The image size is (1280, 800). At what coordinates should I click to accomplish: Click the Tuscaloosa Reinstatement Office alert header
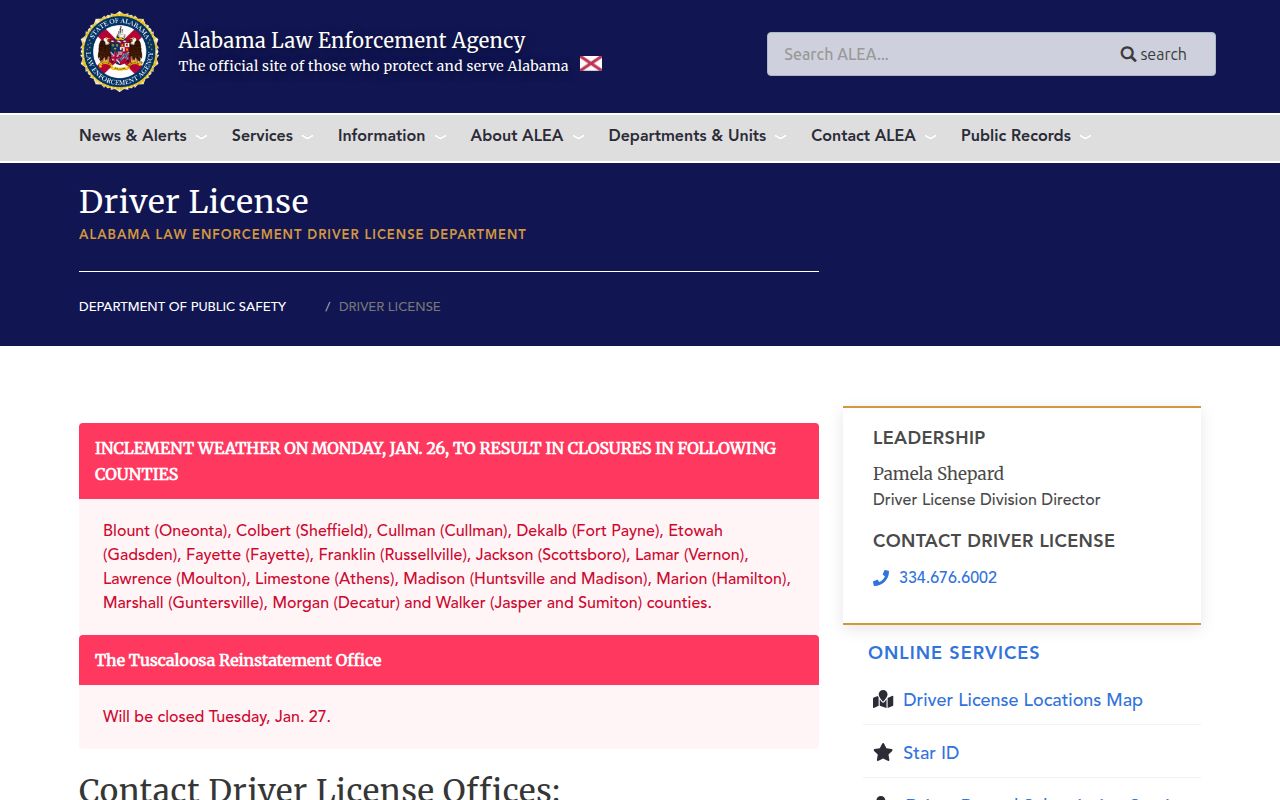(449, 660)
